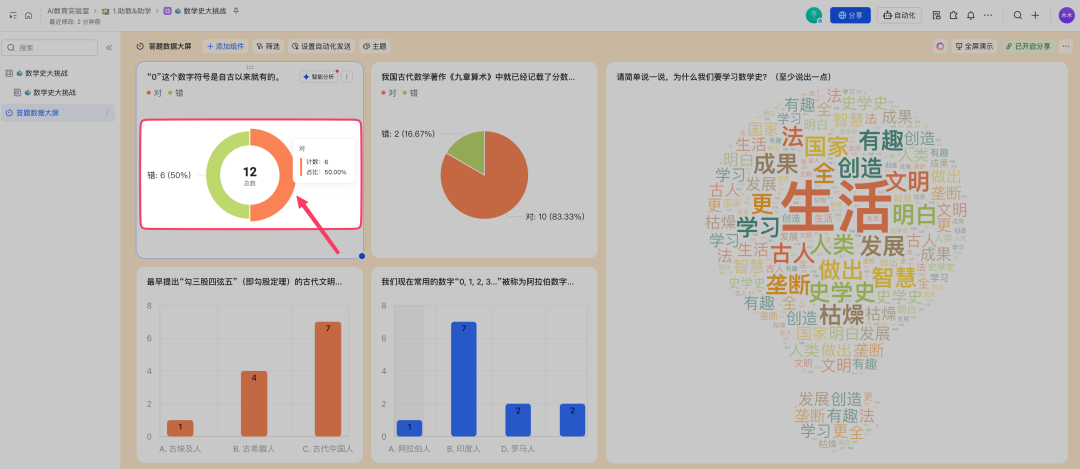Open the colorful AI assistant icon

(x=940, y=46)
